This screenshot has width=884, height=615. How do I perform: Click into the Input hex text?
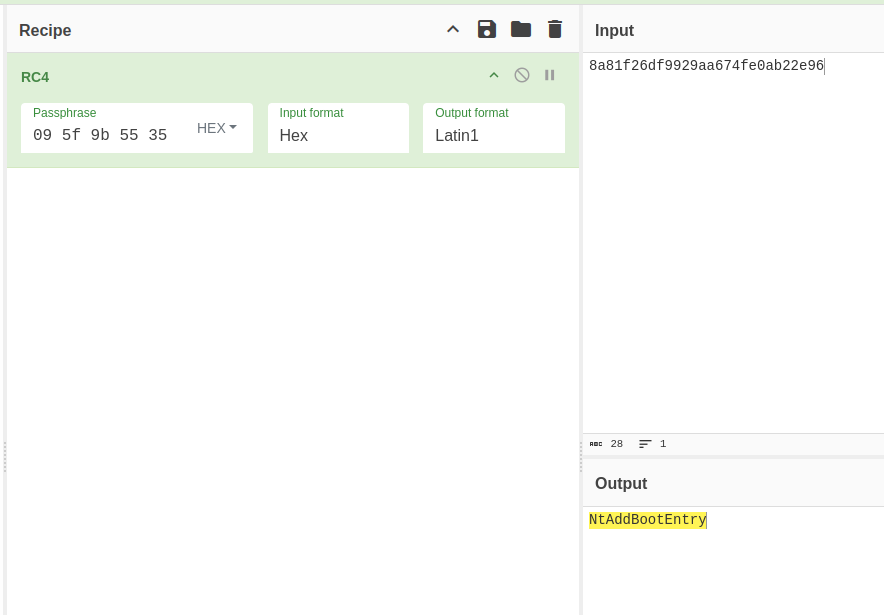tap(706, 66)
